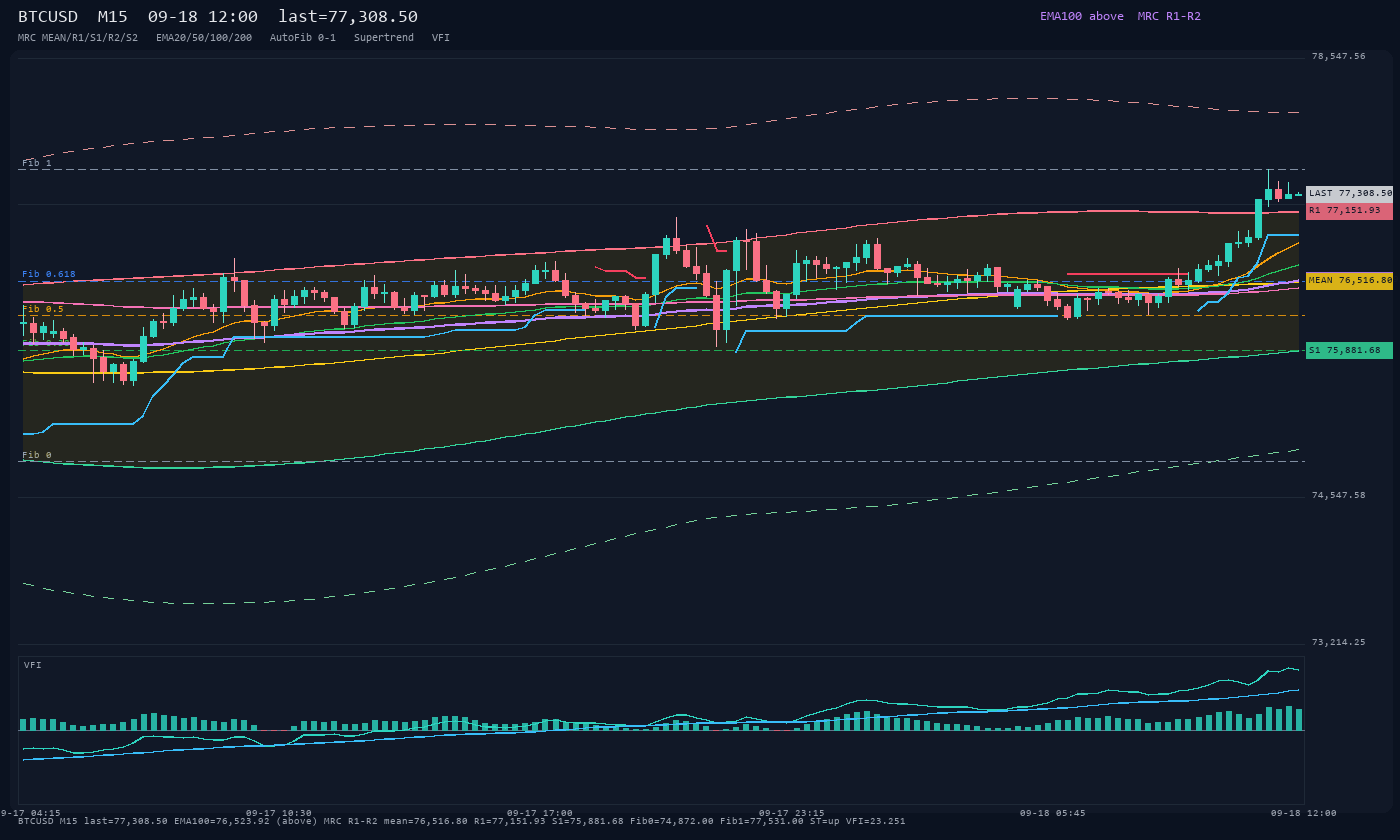
Task: Click the bottom status summary line
Action: [x=462, y=821]
